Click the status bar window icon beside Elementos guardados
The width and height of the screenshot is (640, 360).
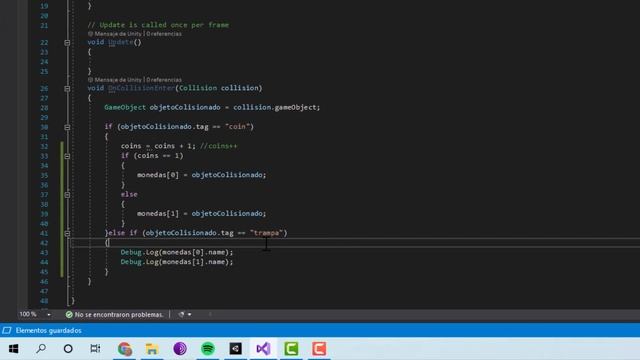[7, 330]
